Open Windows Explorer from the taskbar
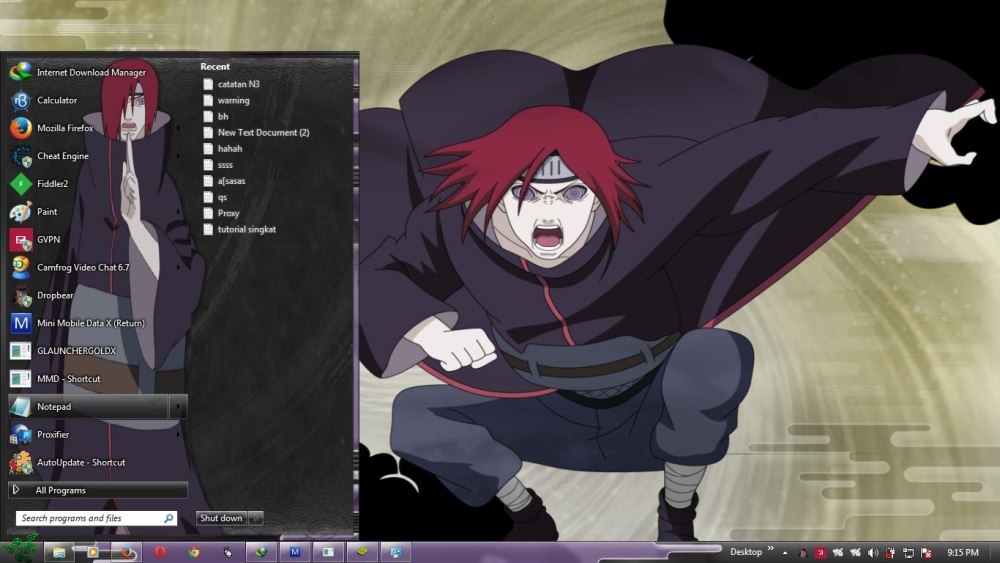Viewport: 1000px width, 563px height. coord(59,552)
